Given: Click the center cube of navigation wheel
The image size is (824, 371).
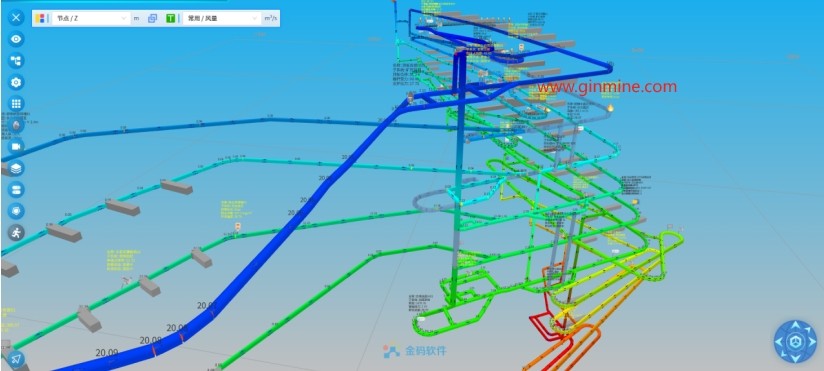Looking at the screenshot, I should click(795, 342).
